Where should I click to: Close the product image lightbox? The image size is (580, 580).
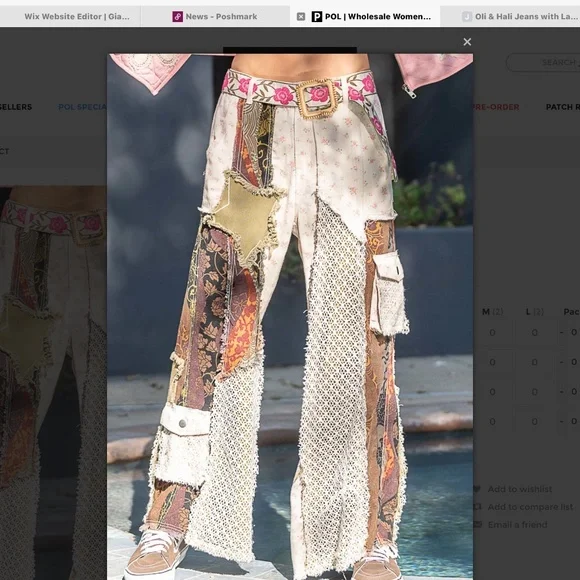(467, 42)
